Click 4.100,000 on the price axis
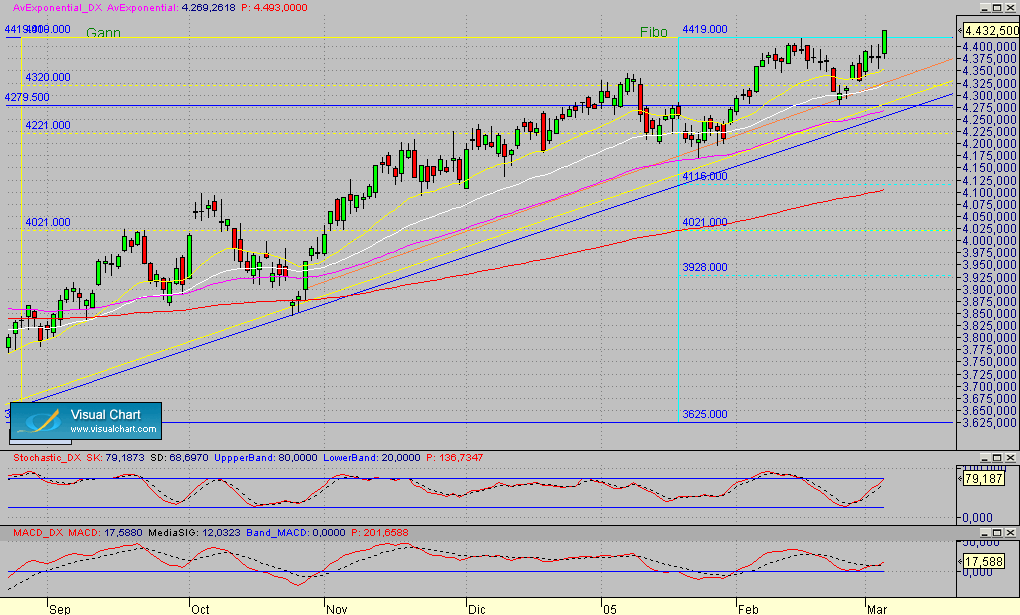Viewport: 1020px width, 615px height. coord(989,193)
